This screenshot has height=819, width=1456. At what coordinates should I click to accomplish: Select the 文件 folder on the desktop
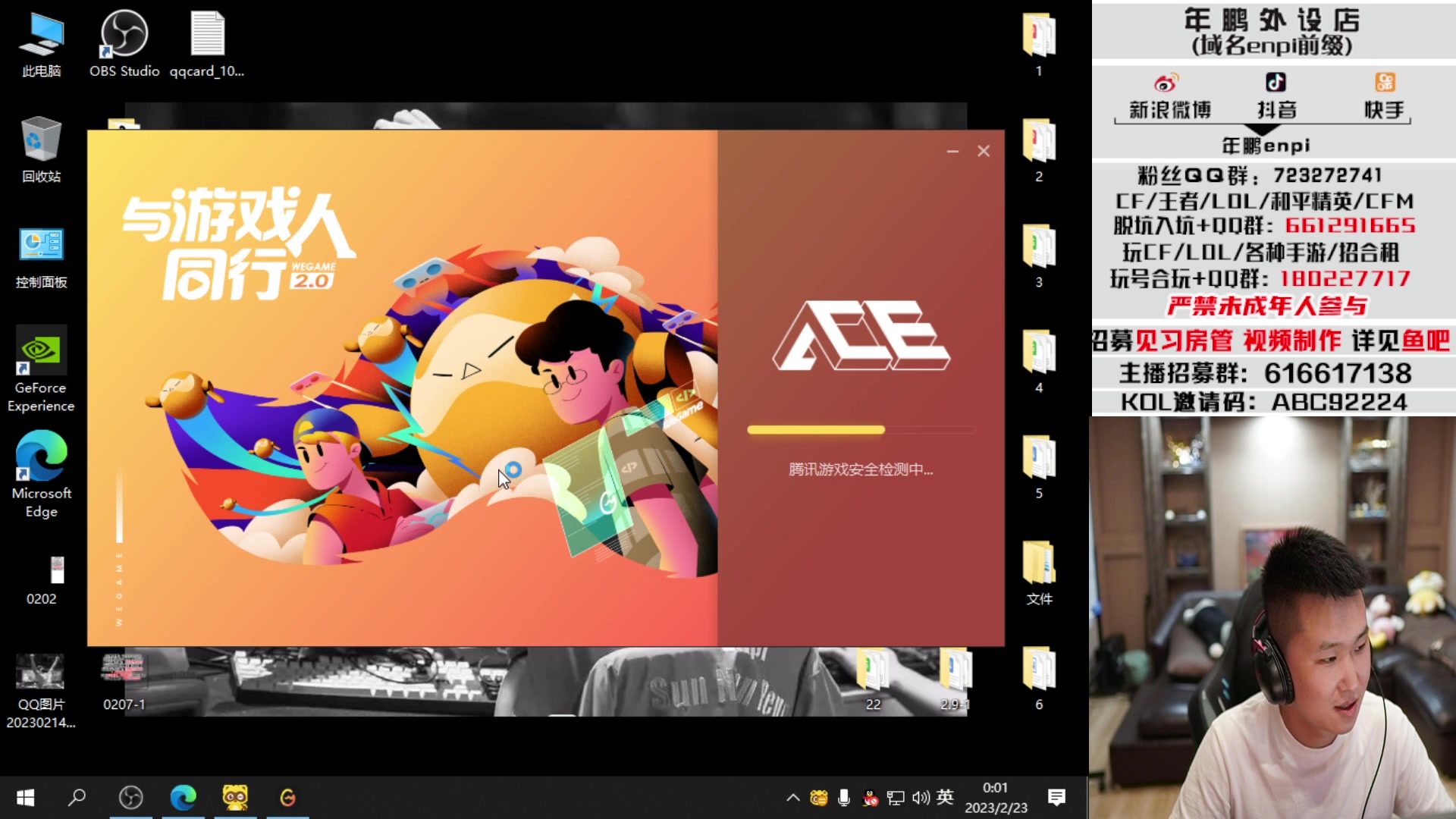point(1039,573)
